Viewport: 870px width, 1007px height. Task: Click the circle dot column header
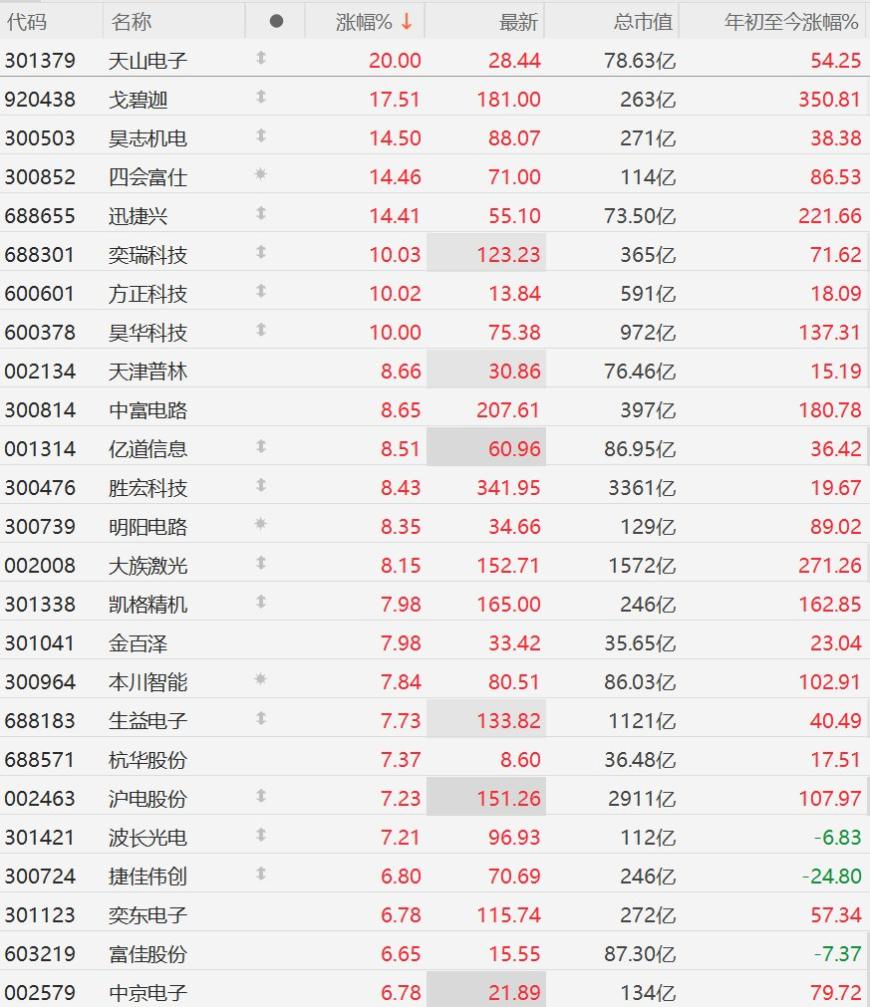[276, 22]
